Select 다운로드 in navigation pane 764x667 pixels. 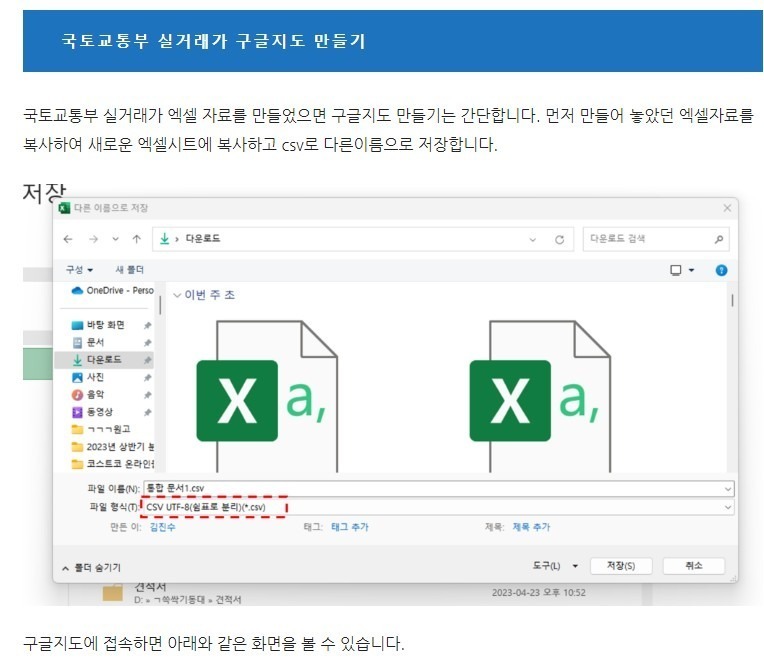click(x=104, y=360)
